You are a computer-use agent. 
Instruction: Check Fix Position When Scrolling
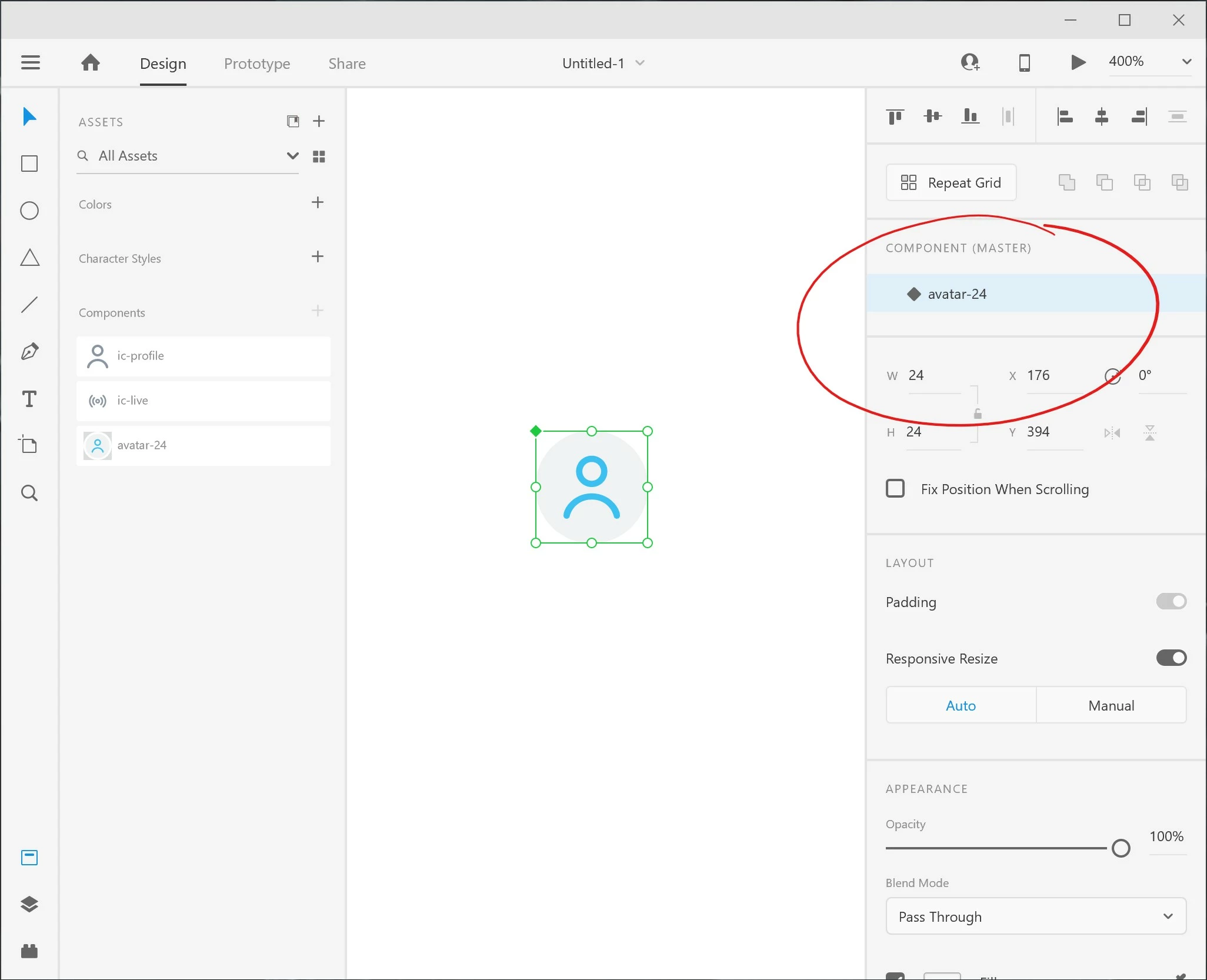pos(895,489)
